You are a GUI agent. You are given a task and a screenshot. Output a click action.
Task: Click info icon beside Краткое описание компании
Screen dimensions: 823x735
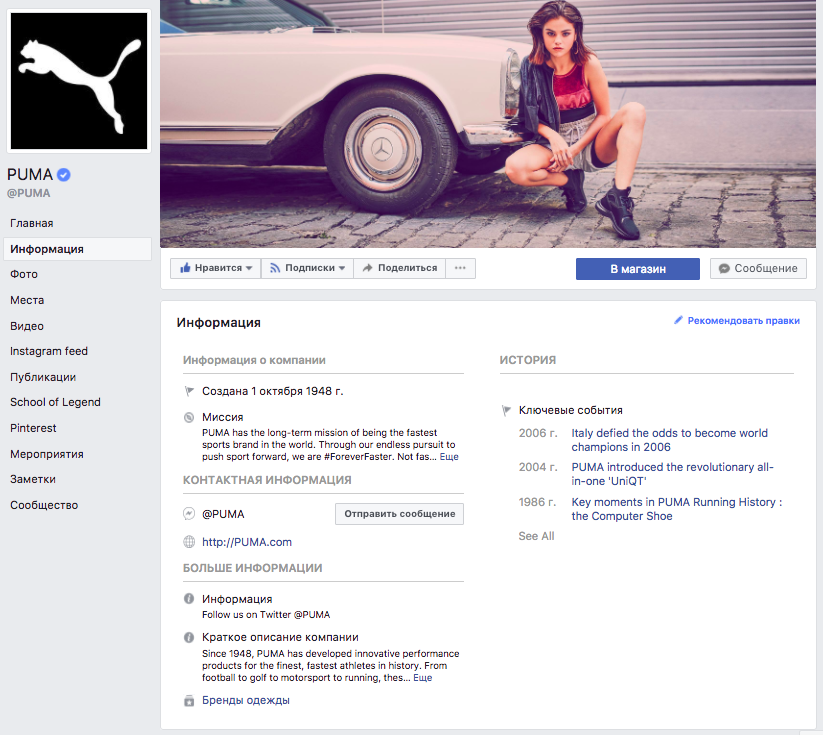click(189, 637)
